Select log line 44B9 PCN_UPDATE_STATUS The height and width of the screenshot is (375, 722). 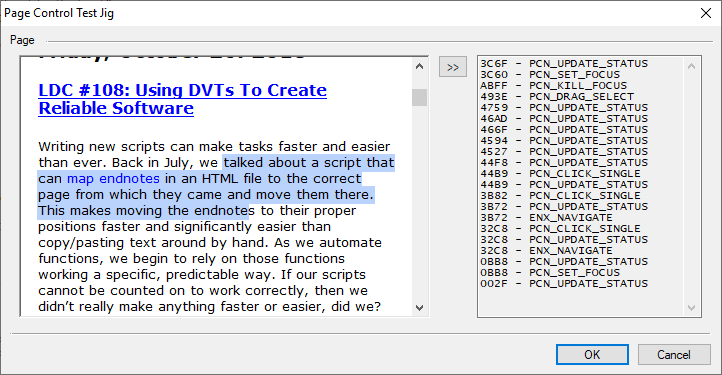point(564,185)
